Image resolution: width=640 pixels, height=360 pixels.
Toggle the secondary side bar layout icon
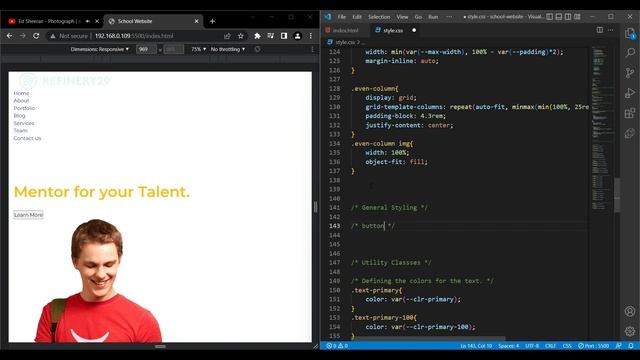568,17
